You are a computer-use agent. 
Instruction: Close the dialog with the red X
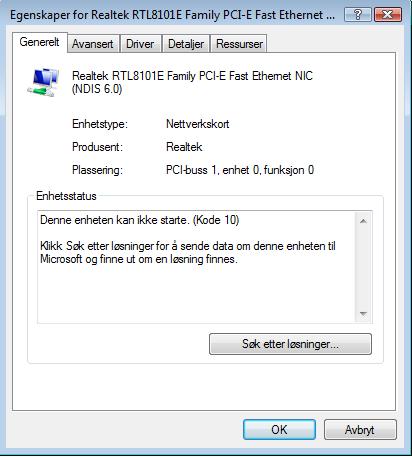[388, 15]
